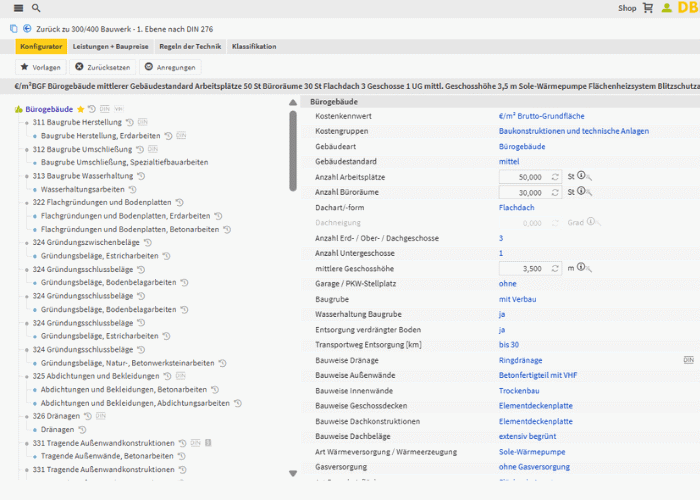Change Garage / PKW-Stellplatz value 'ohne'
This screenshot has height=500, width=700.
[x=508, y=283]
